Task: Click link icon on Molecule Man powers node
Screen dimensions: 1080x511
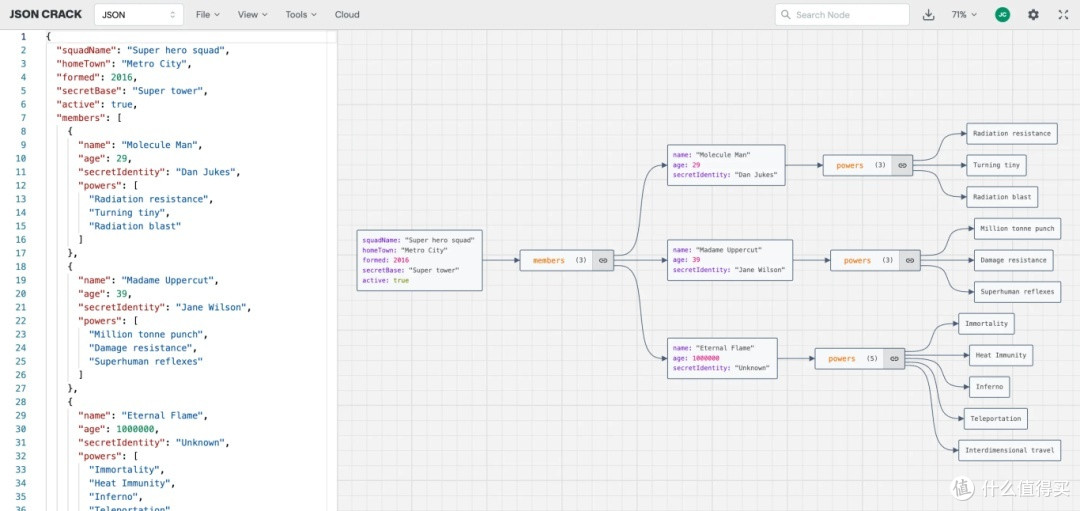Action: coord(902,165)
